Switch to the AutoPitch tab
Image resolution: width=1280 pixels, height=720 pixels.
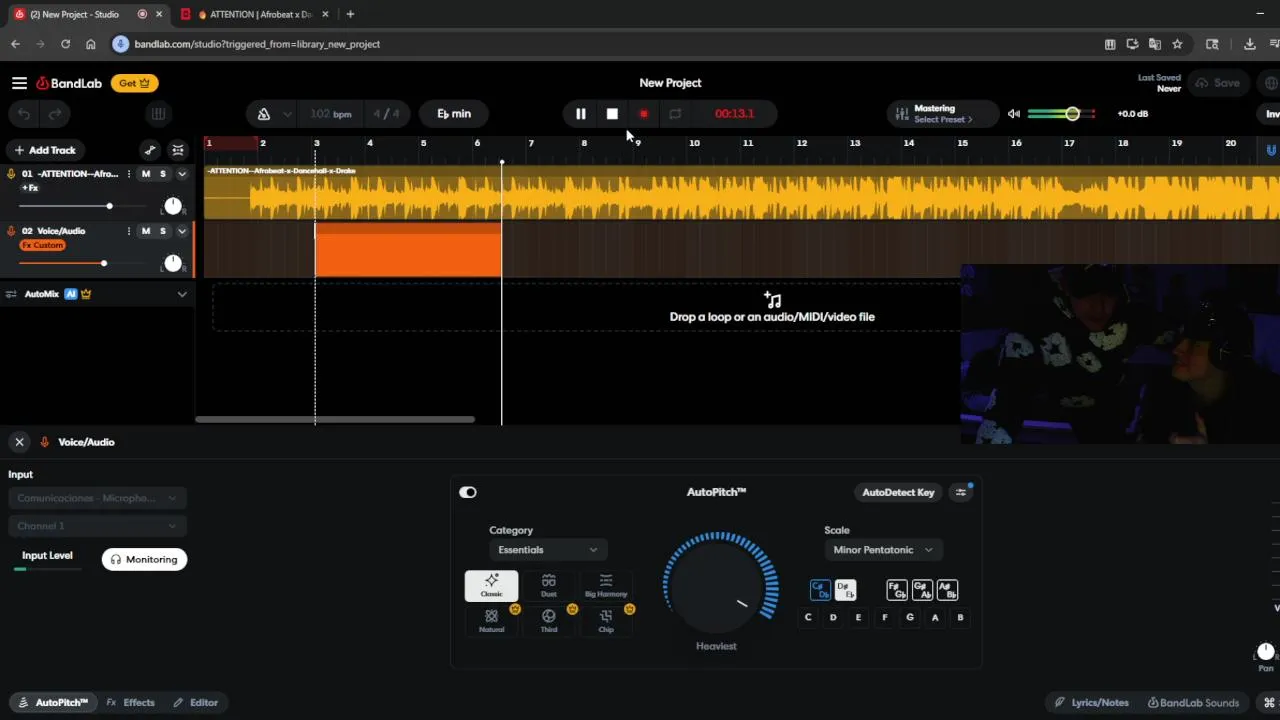(52, 703)
